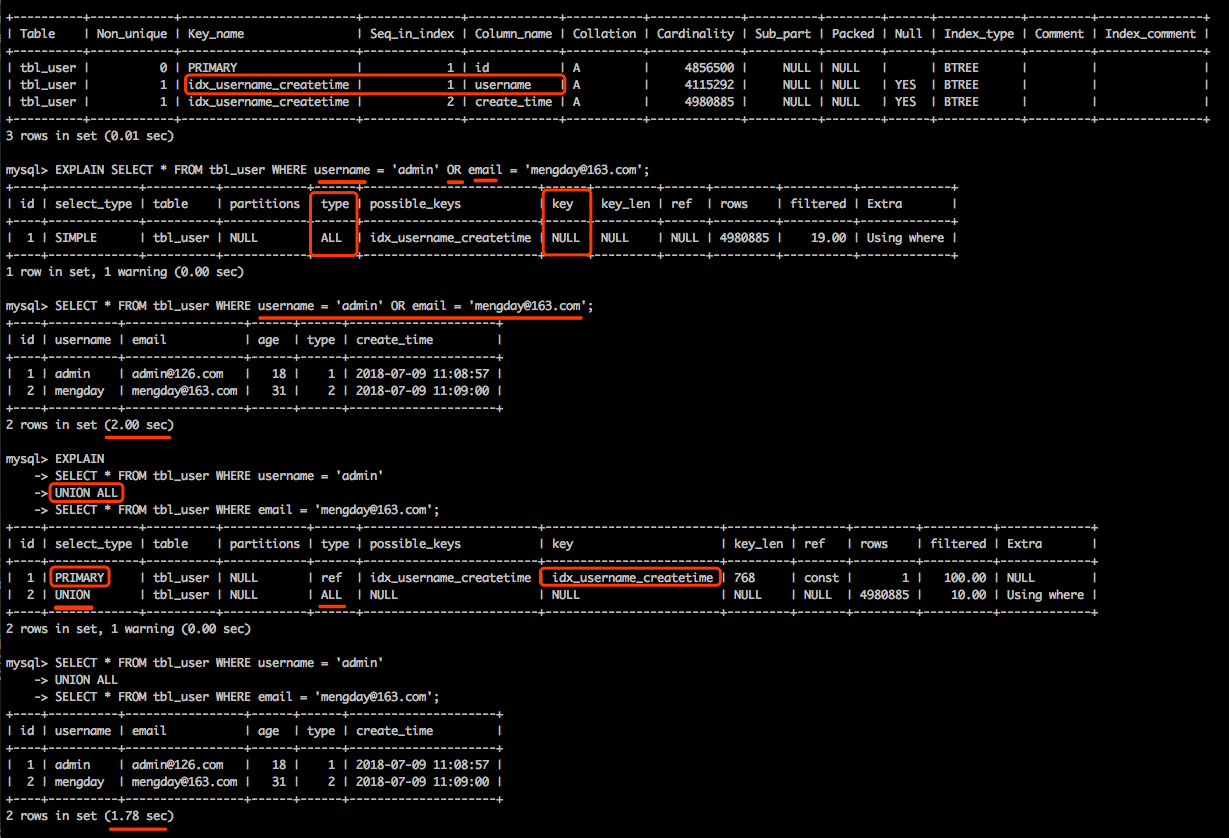This screenshot has height=838, width=1229.
Task: Click the boxed PRIMARY select_type value
Action: (79, 578)
